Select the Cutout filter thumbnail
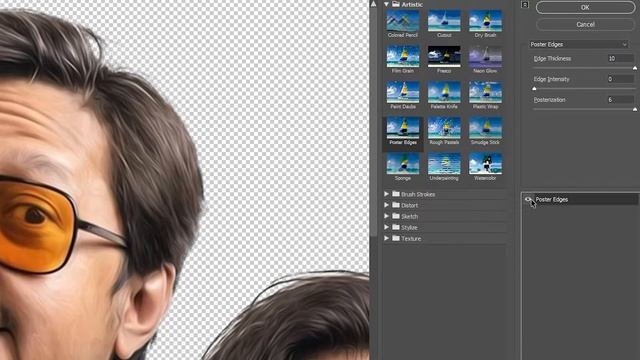Image resolution: width=640 pixels, height=360 pixels. (444, 21)
